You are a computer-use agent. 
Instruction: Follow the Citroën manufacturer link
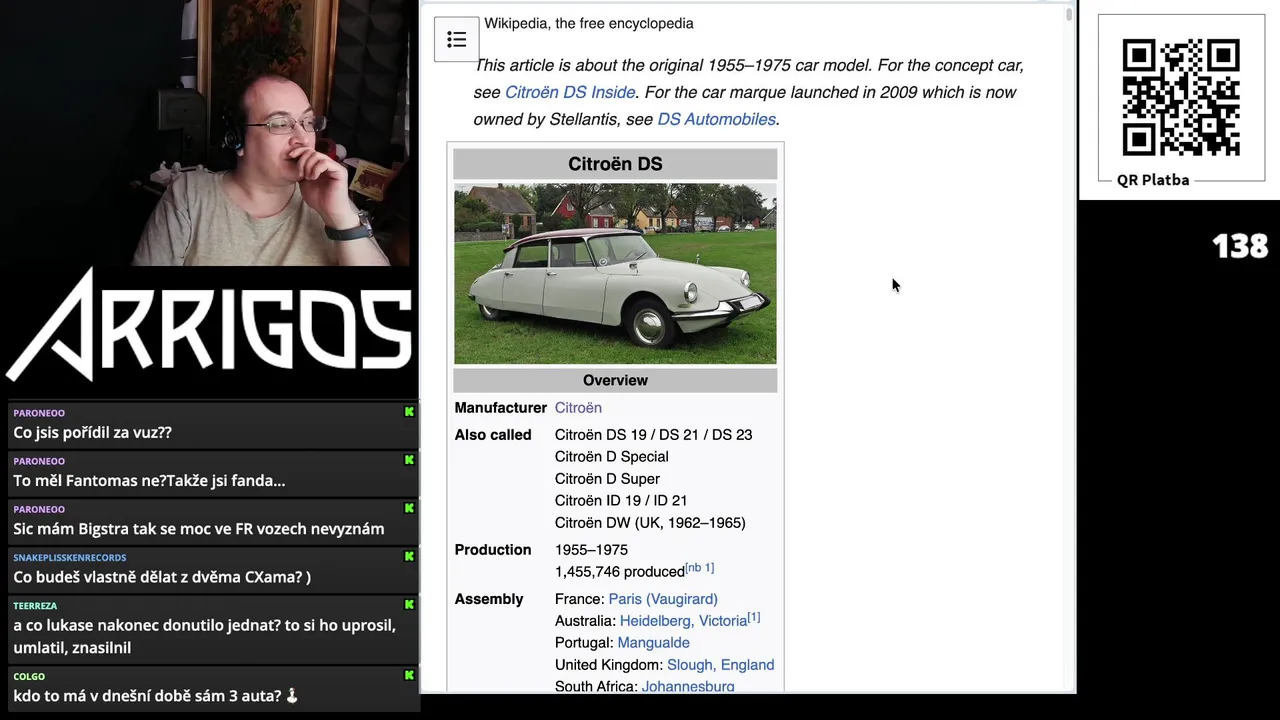pyautogui.click(x=578, y=408)
